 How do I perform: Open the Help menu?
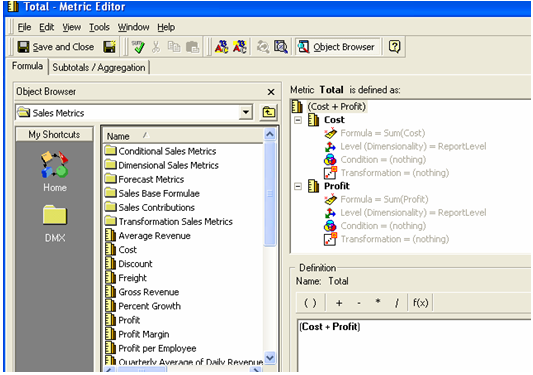click(x=166, y=27)
